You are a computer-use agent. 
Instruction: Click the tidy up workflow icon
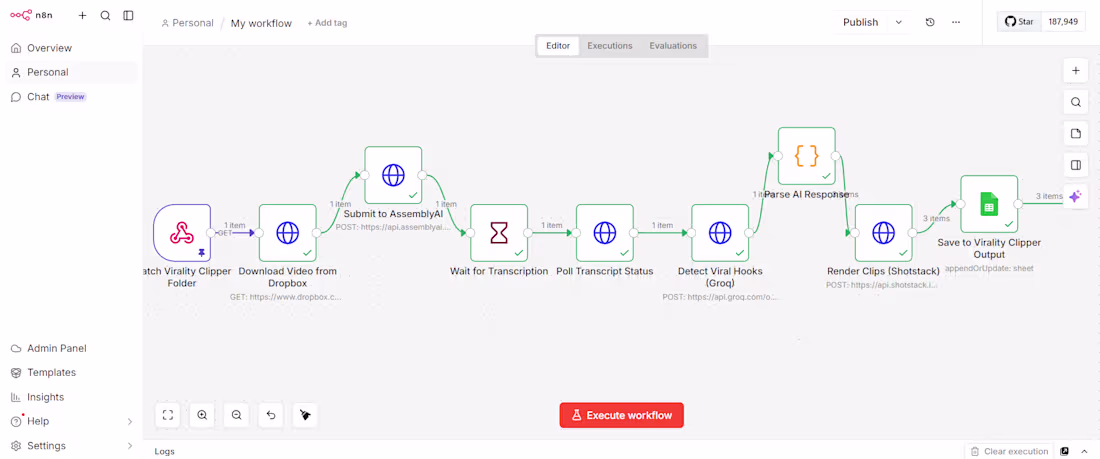305,415
